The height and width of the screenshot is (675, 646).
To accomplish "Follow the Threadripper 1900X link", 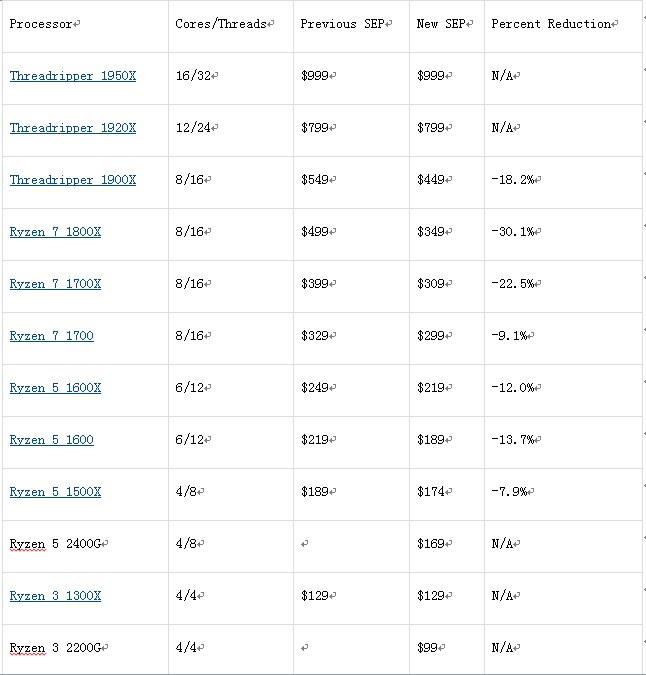I will pos(72,180).
